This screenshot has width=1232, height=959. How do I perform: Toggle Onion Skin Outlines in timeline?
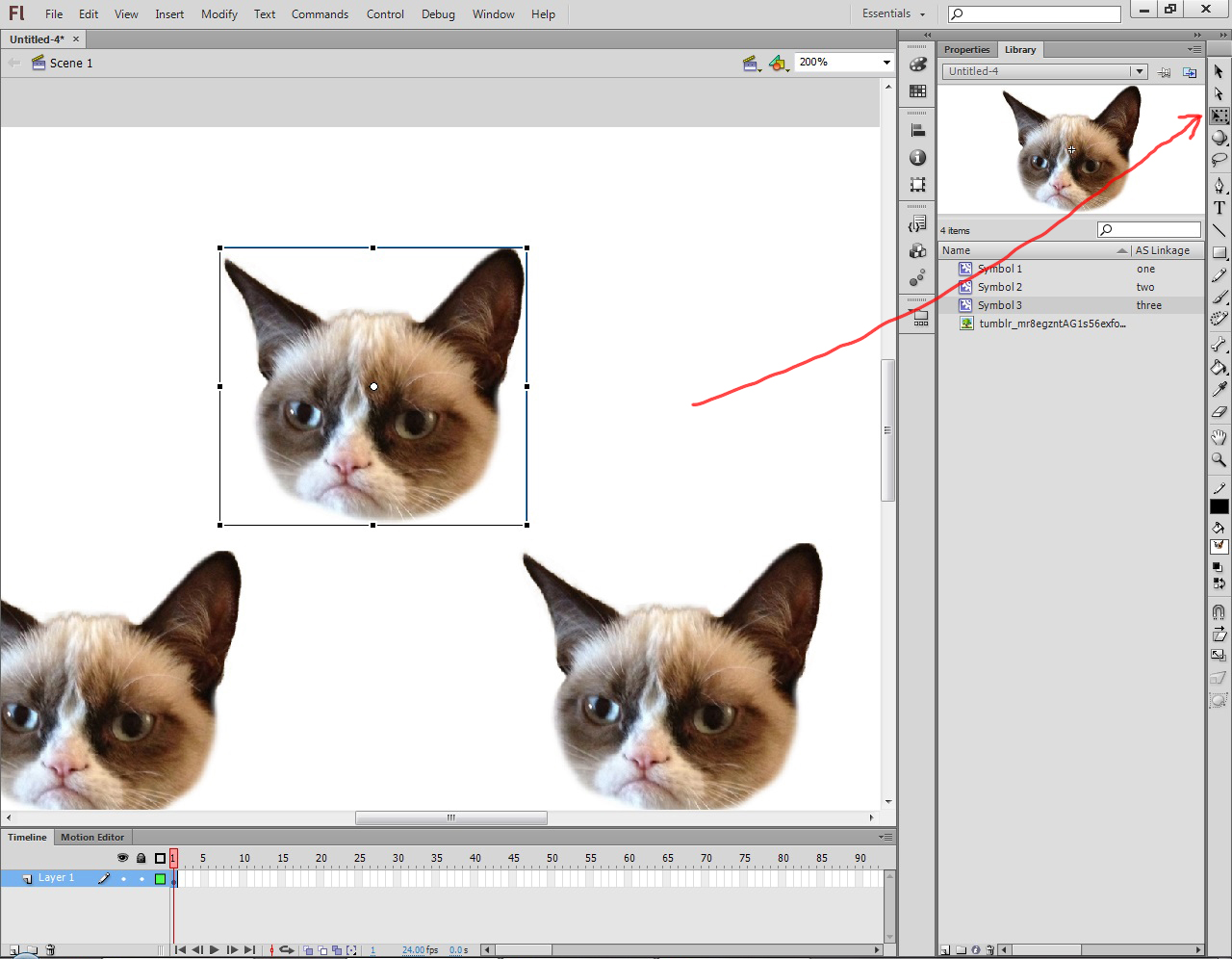point(322,950)
